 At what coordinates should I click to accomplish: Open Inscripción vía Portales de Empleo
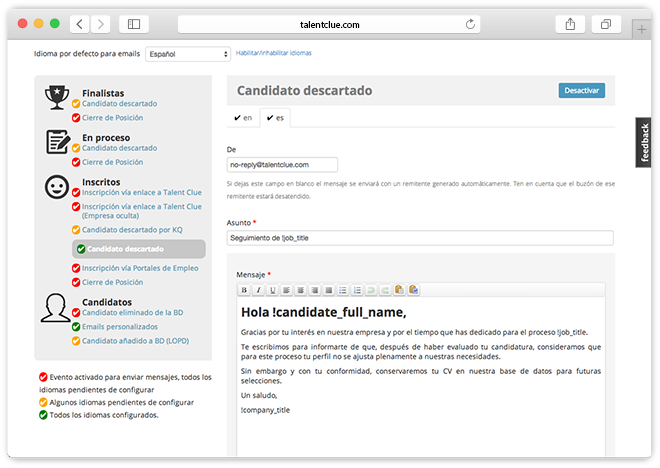[x=140, y=268]
